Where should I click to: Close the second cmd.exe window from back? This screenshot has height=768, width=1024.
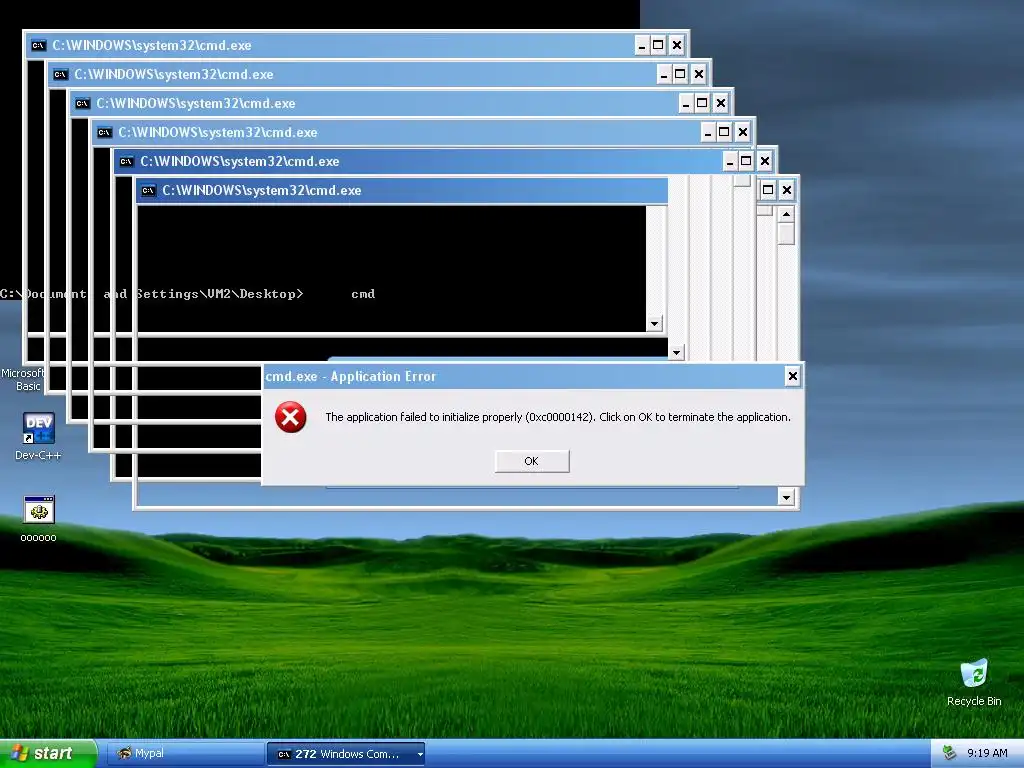pyautogui.click(x=699, y=74)
